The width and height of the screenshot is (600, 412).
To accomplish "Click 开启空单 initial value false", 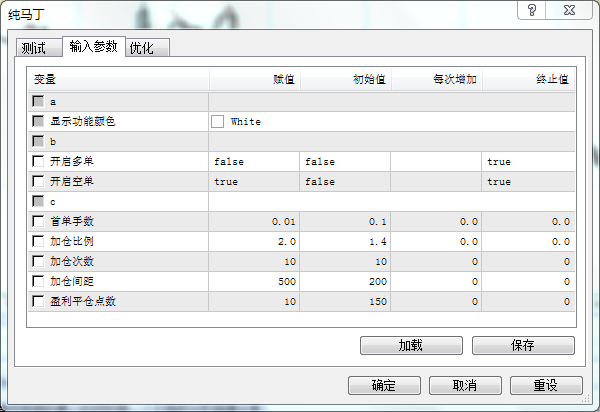I will click(x=345, y=182).
